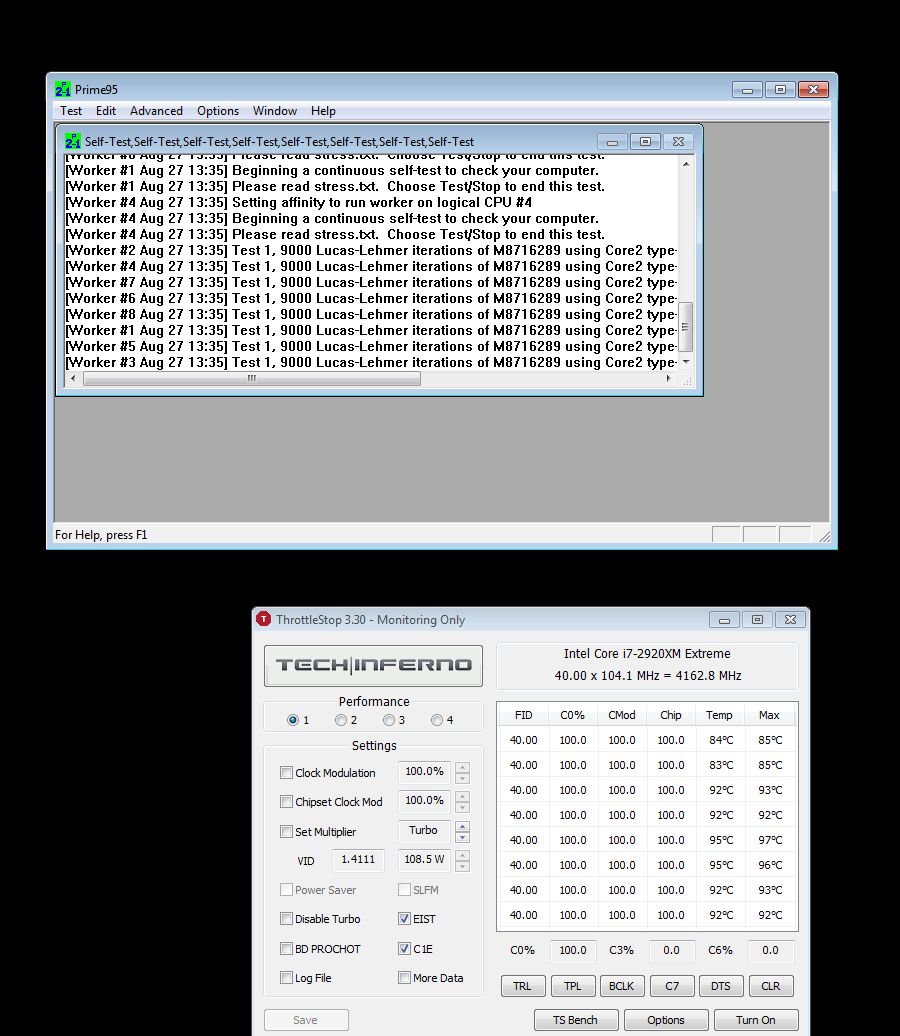Click the Clock Modulation 100.0% field
The width and height of the screenshot is (900, 1036).
click(x=424, y=772)
